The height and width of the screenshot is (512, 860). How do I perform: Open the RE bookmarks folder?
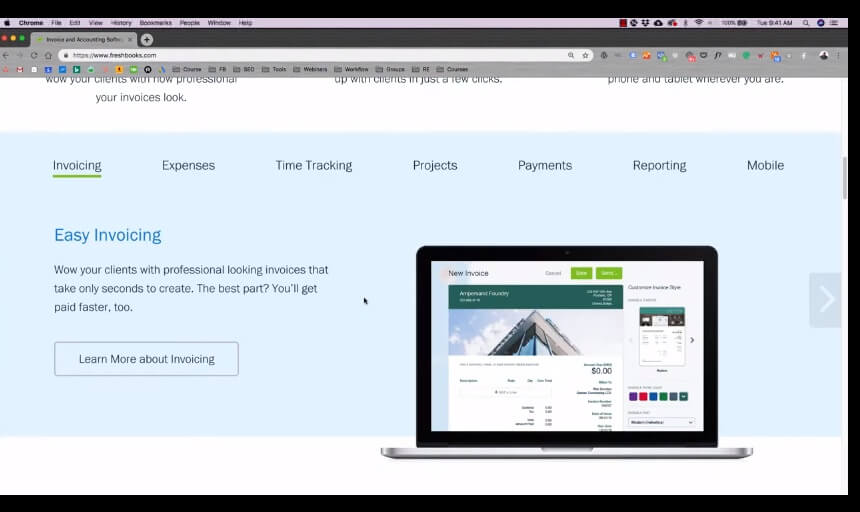(x=421, y=70)
